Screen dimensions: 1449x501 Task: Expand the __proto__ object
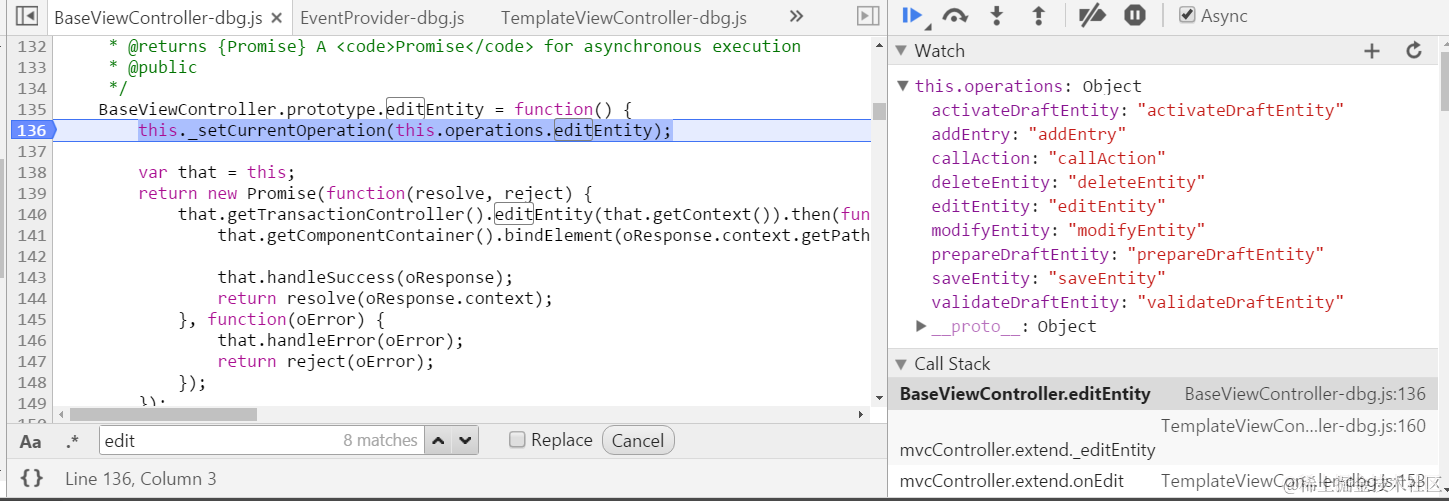921,326
